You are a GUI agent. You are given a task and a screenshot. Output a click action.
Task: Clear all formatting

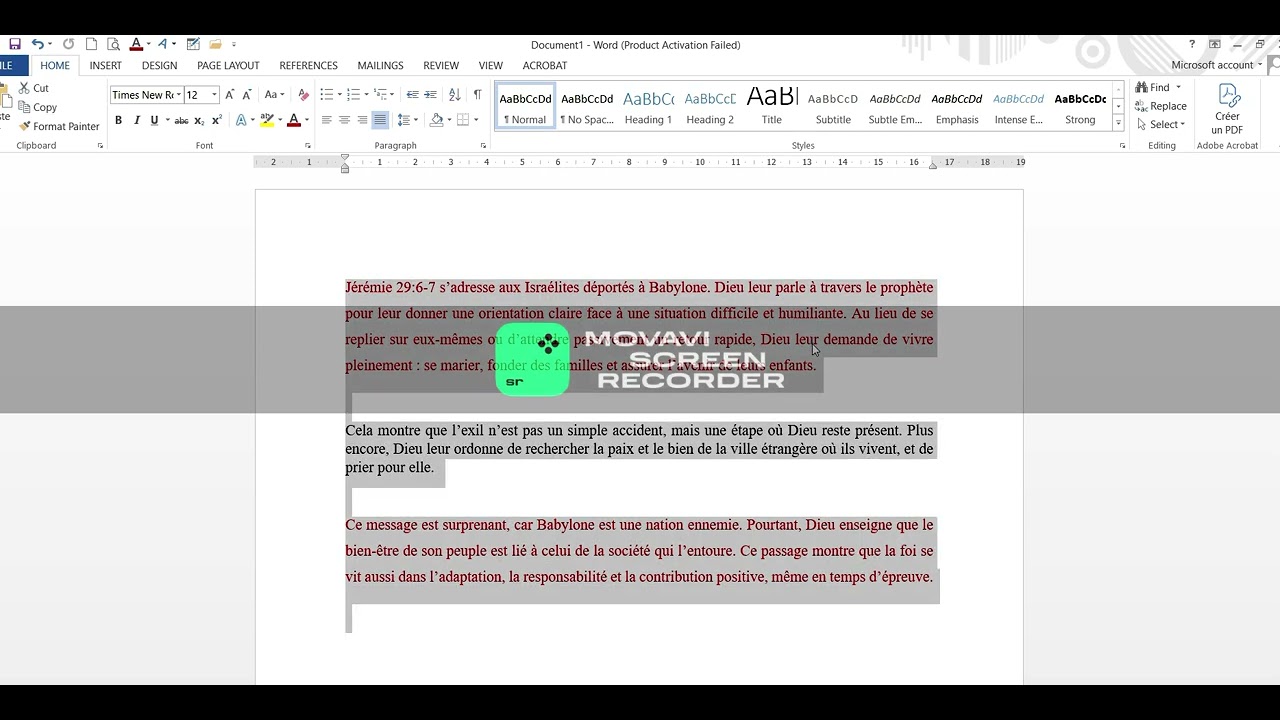point(304,95)
